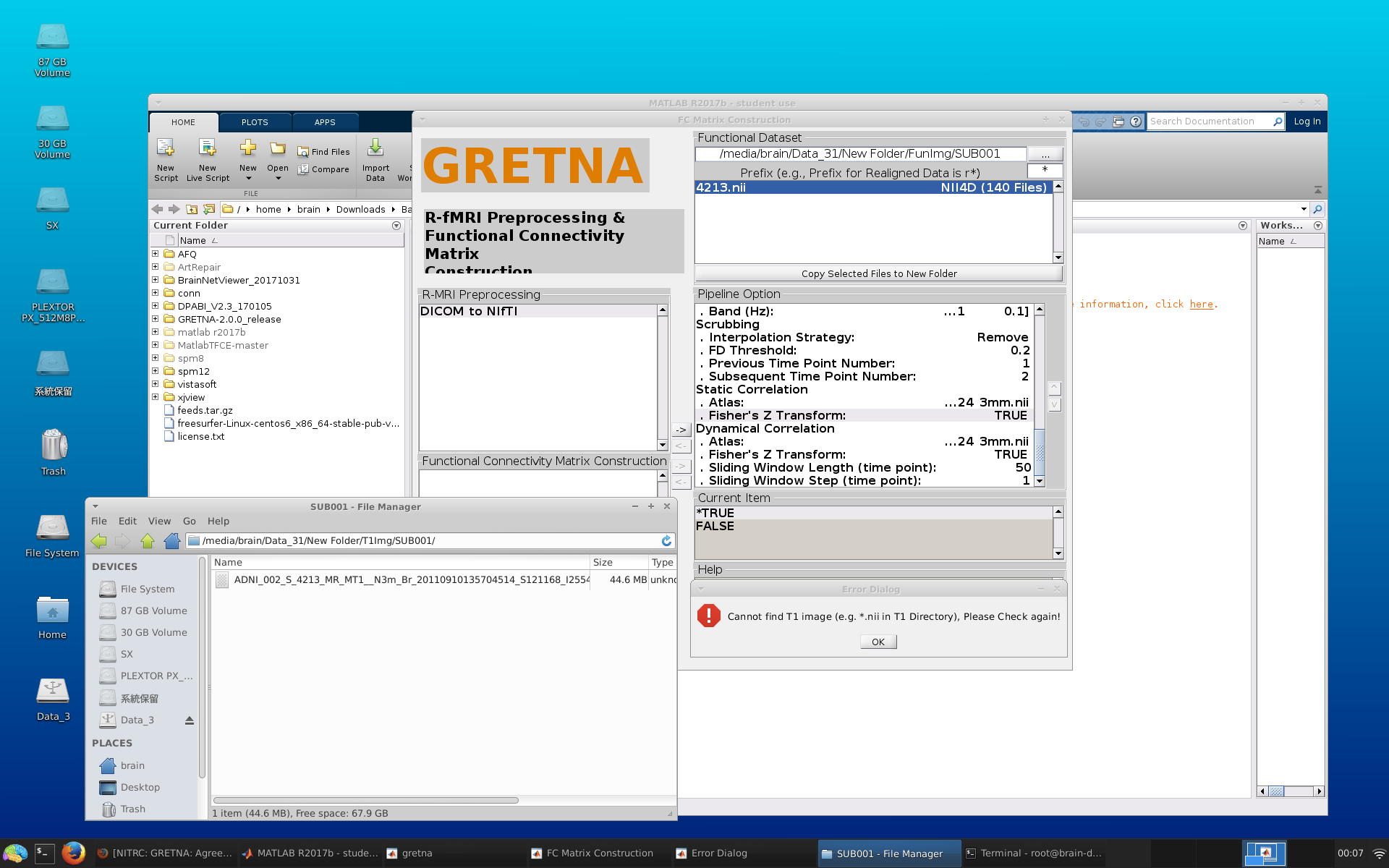Click the '->' add button for preprocessing
This screenshot has width=1389, height=868.
(681, 430)
